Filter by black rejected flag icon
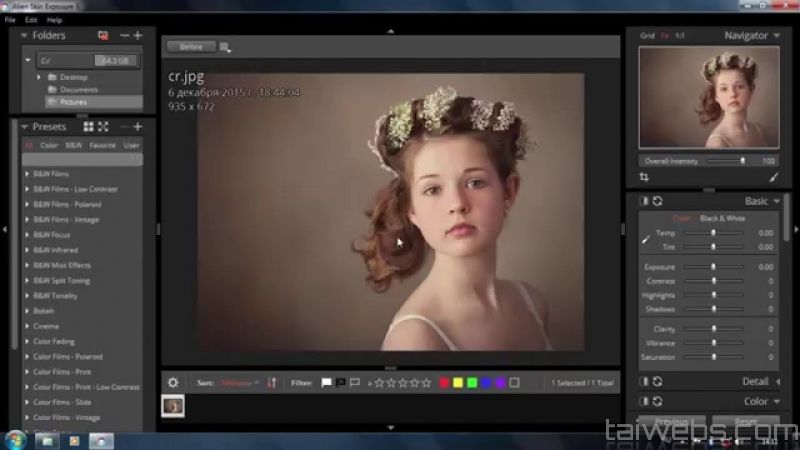Screen dimensions: 800x450 [x=340, y=382]
